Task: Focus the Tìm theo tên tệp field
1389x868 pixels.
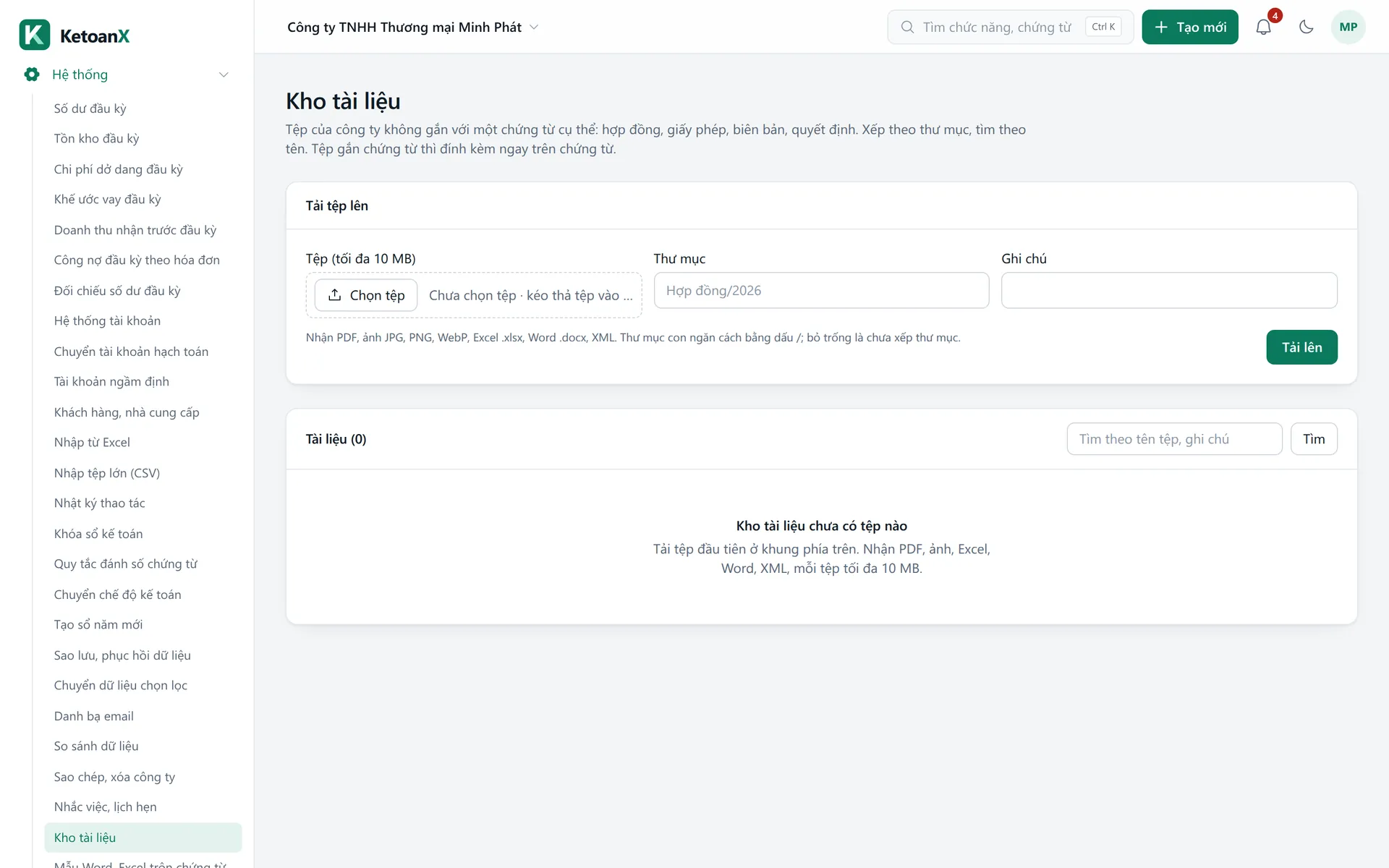Action: pyautogui.click(x=1174, y=439)
